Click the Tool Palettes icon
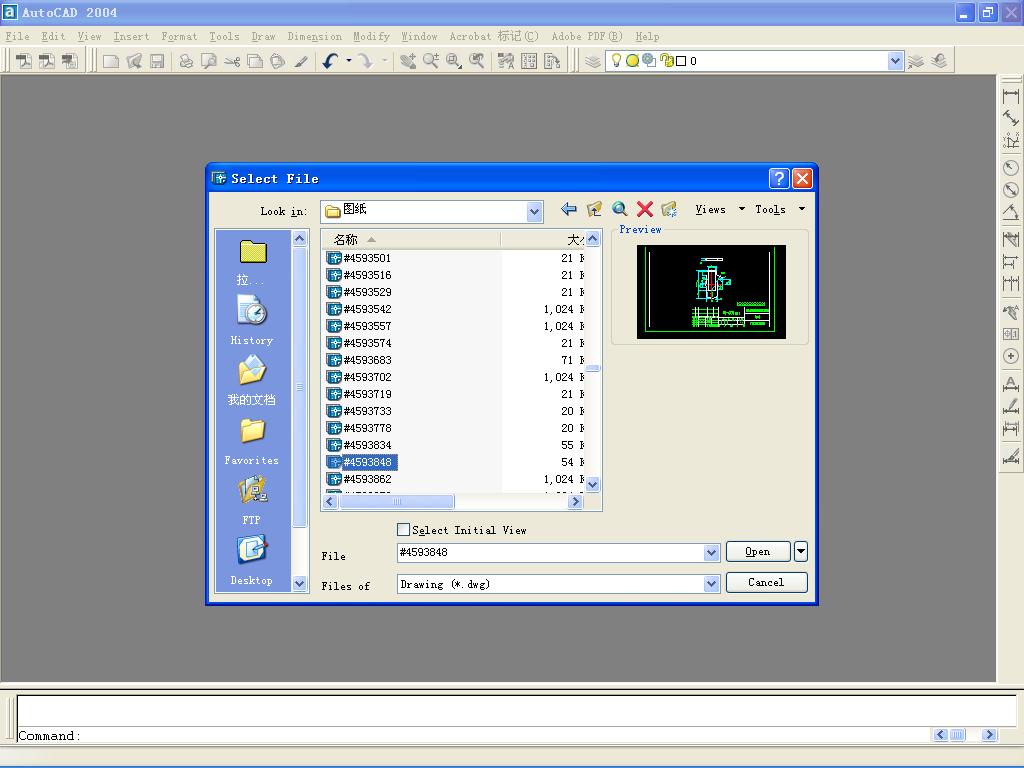1024x768 pixels. pos(552,61)
